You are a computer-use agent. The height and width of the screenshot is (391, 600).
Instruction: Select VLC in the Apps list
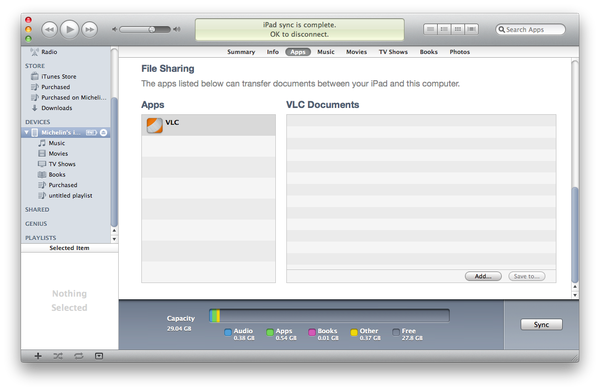coord(209,125)
